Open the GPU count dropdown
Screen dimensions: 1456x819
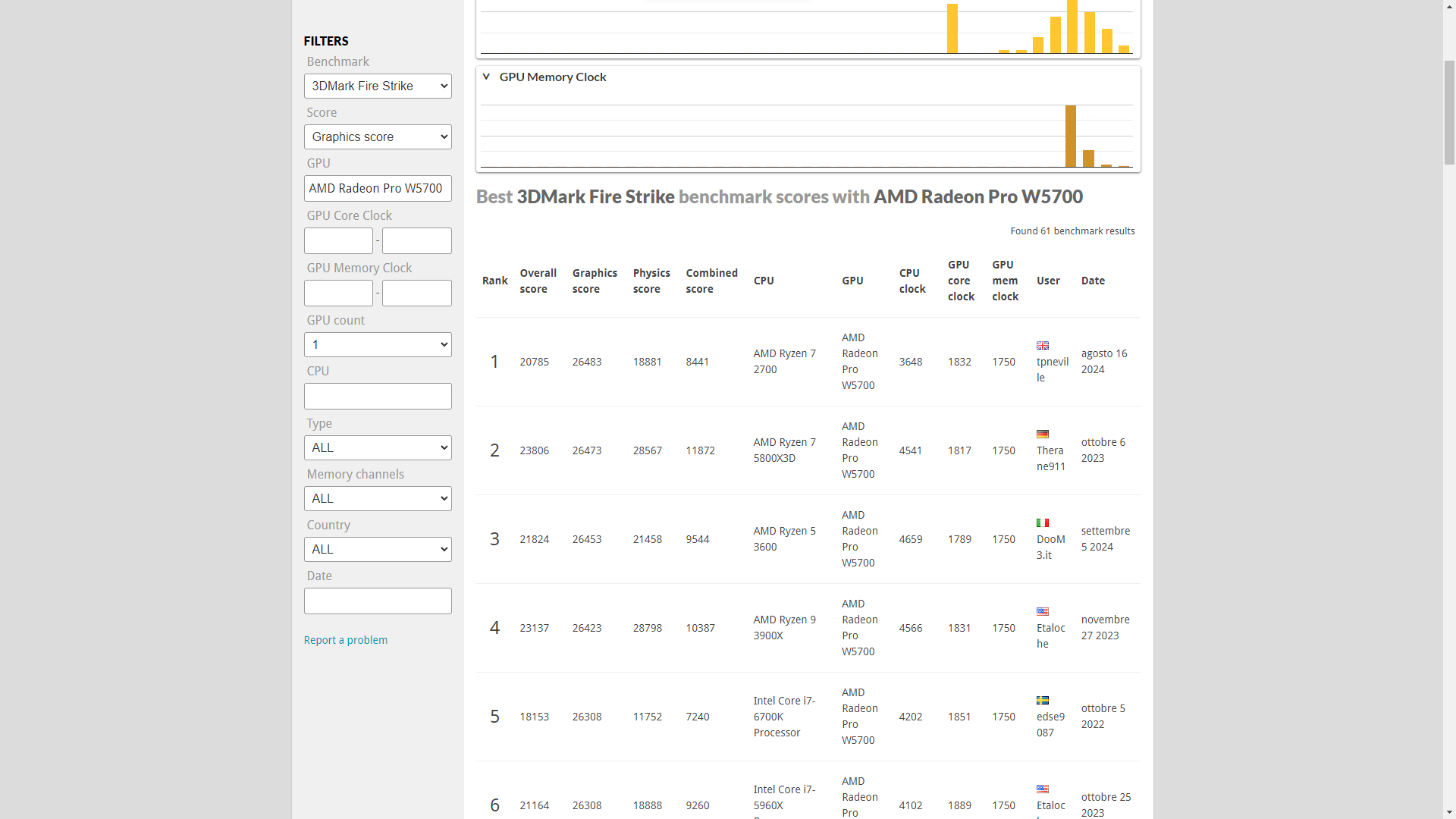(378, 345)
